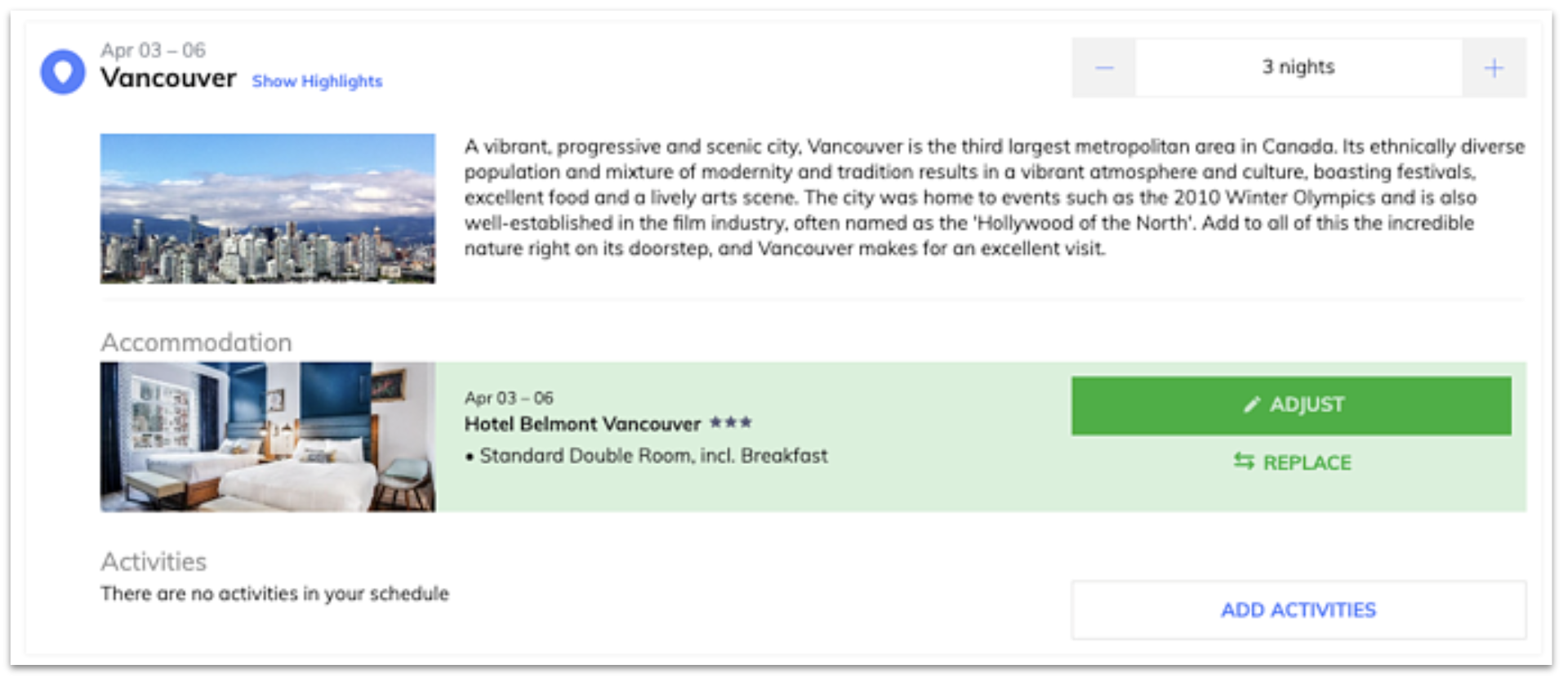Click the 3 nights field
Screen dimensions: 1568x678
point(1298,68)
